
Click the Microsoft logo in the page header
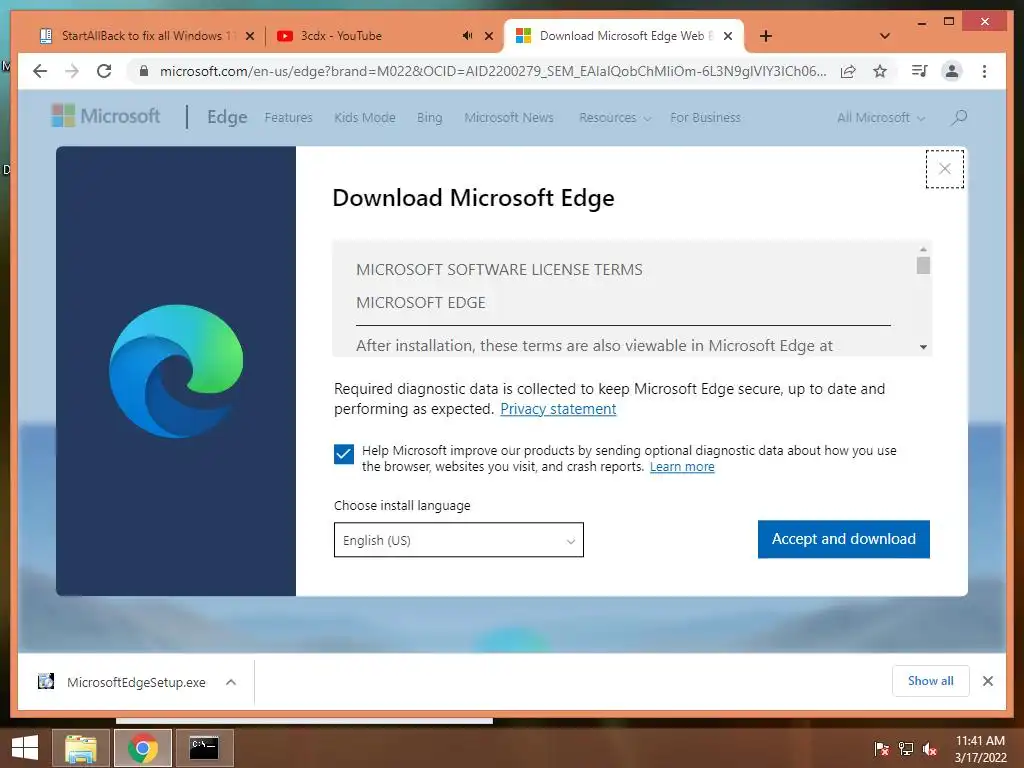(105, 116)
